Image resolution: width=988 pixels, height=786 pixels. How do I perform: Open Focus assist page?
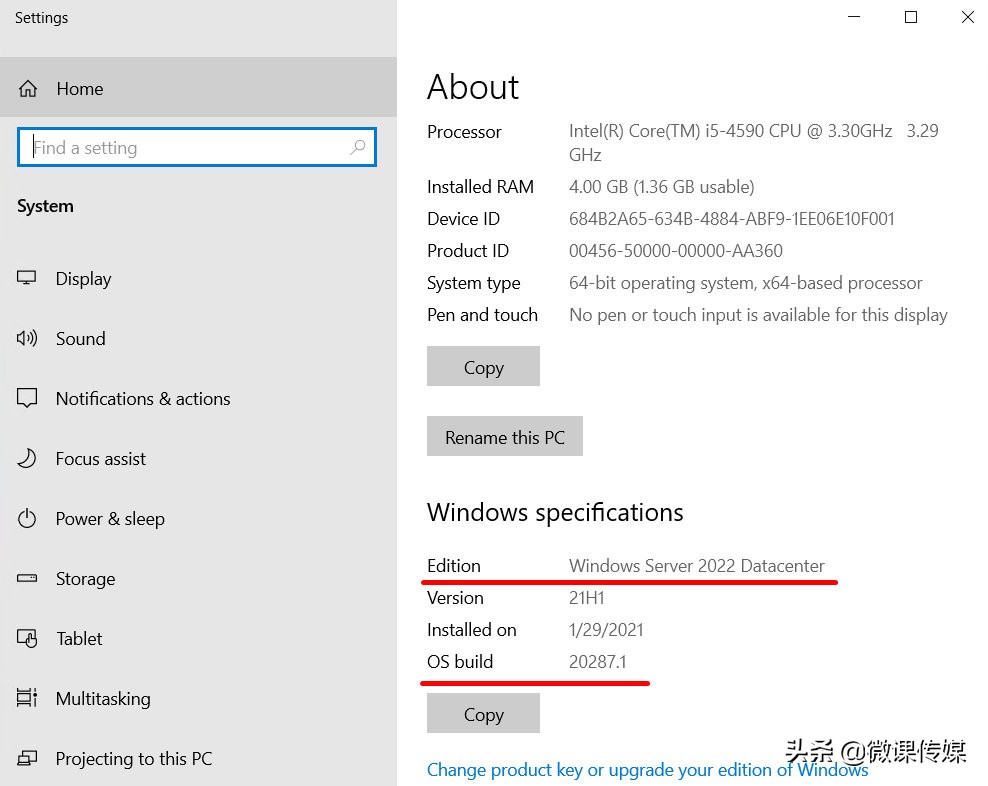click(x=198, y=458)
